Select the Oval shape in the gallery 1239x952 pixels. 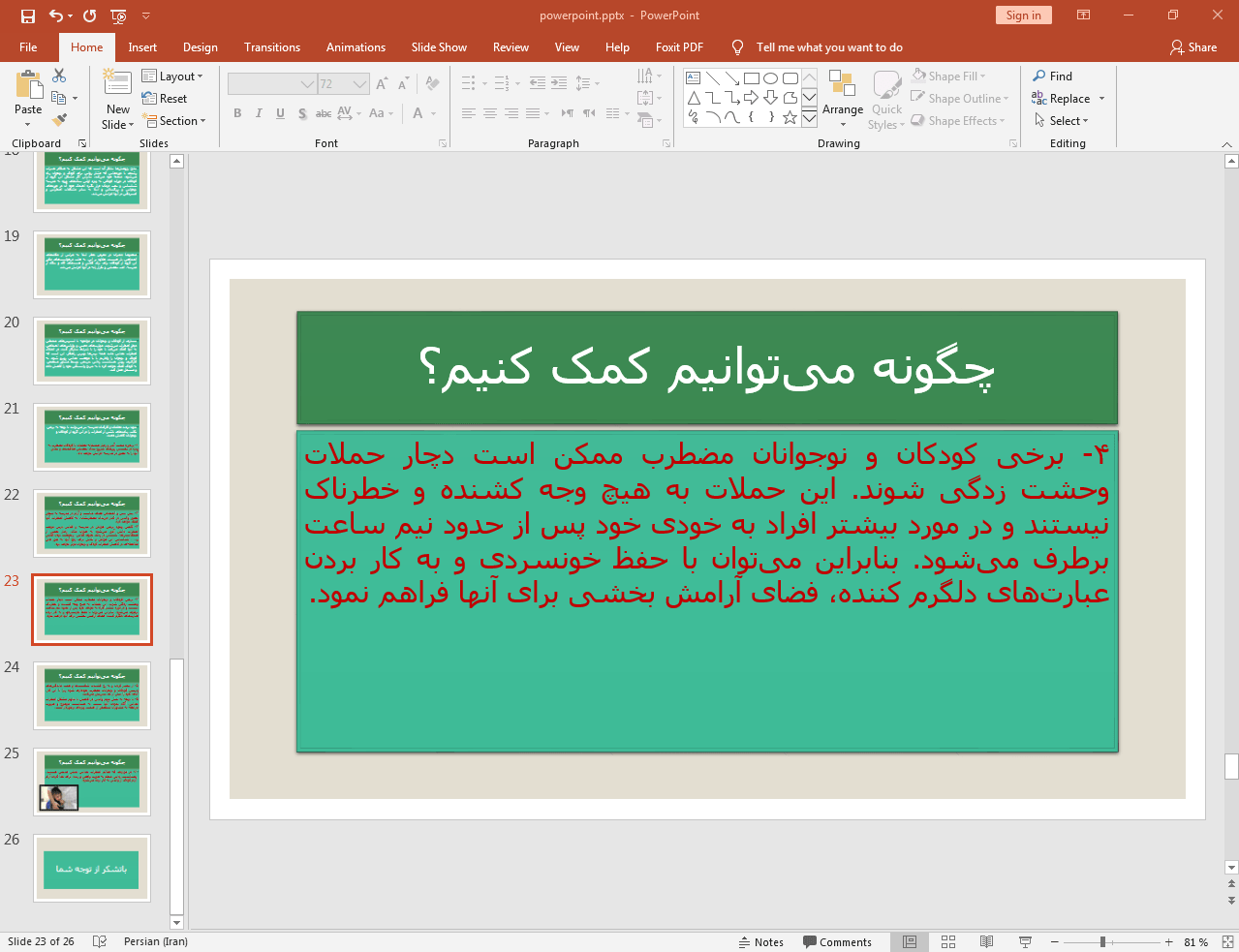coord(770,78)
